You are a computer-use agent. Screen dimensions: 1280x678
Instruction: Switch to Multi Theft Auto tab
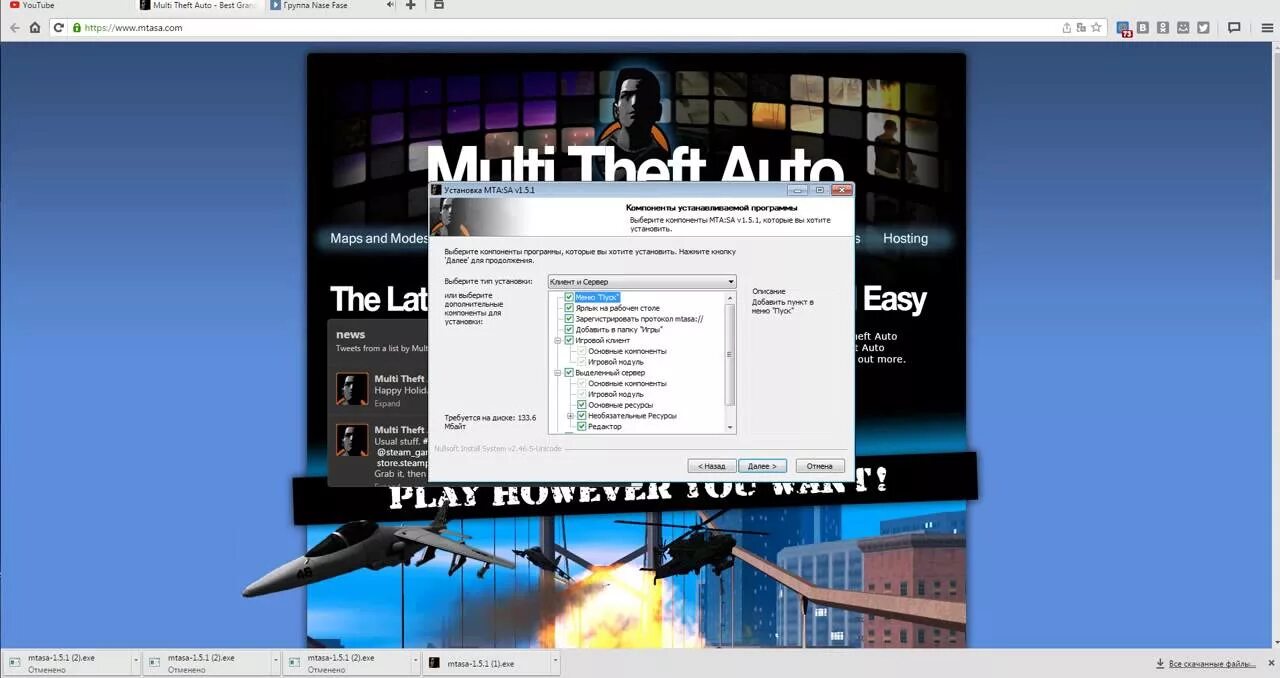tap(198, 5)
